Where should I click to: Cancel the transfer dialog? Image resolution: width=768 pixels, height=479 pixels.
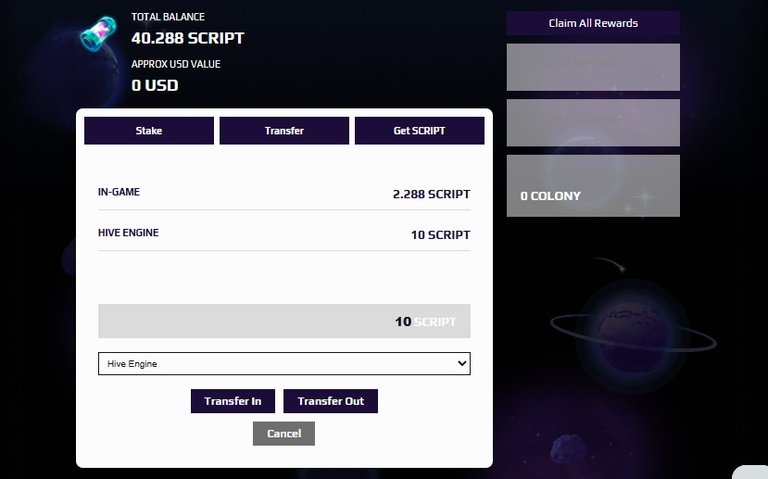coord(284,433)
